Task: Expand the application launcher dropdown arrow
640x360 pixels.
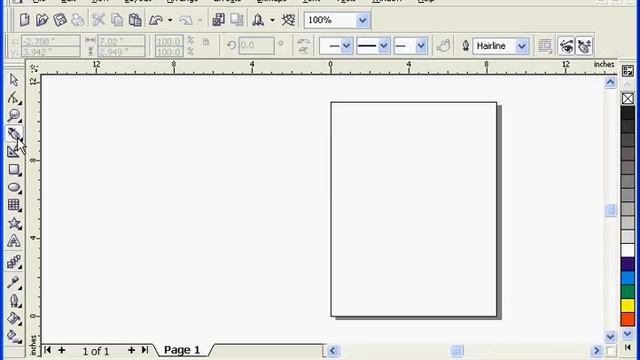Action: [272, 20]
